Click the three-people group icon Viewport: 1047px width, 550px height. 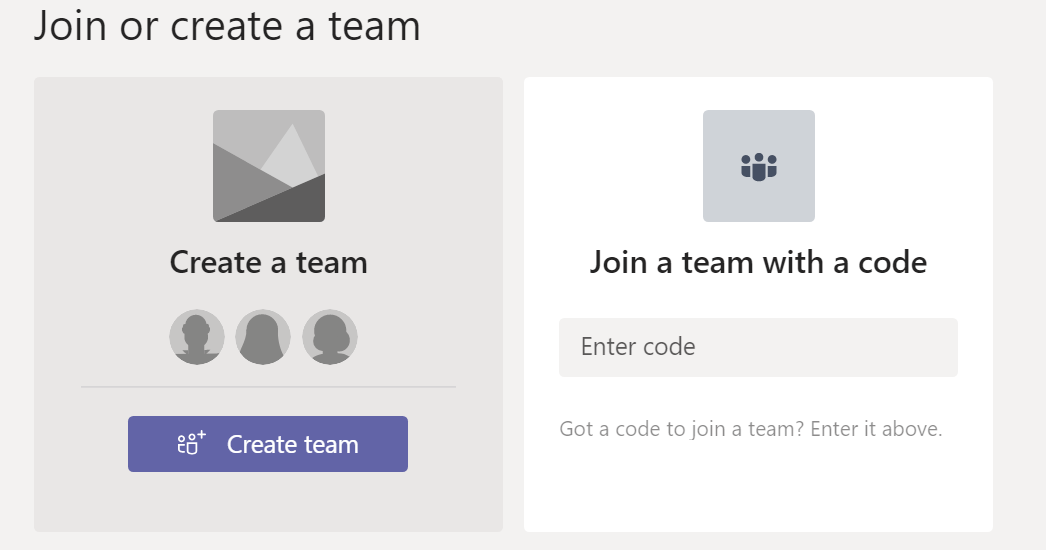click(x=759, y=166)
